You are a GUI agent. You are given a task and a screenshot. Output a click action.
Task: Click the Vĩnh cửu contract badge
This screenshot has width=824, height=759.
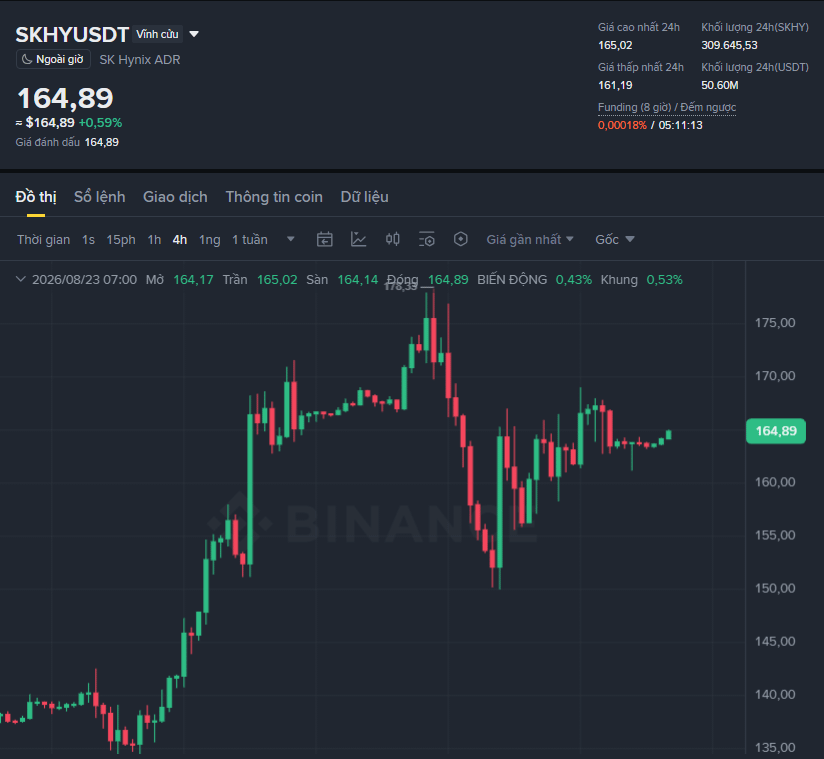[x=157, y=34]
